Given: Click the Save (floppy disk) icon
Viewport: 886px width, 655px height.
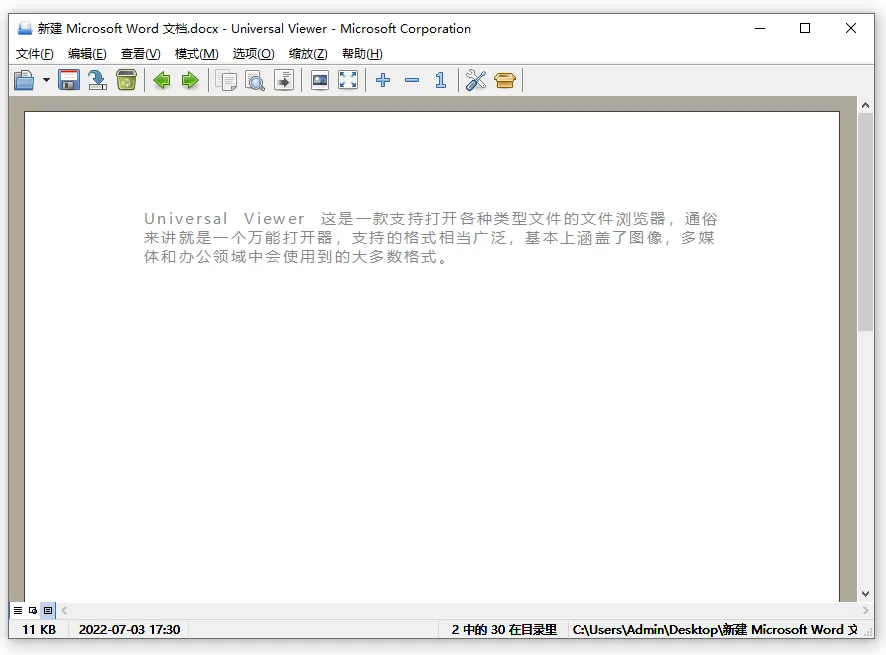Looking at the screenshot, I should point(69,80).
